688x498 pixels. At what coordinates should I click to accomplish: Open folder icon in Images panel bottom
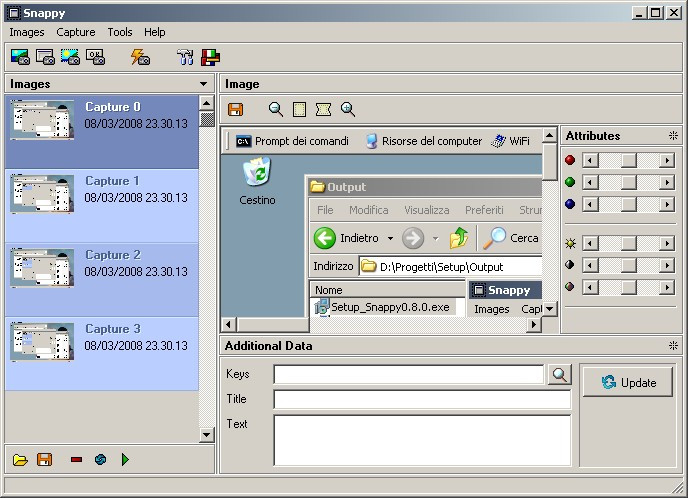coord(20,459)
